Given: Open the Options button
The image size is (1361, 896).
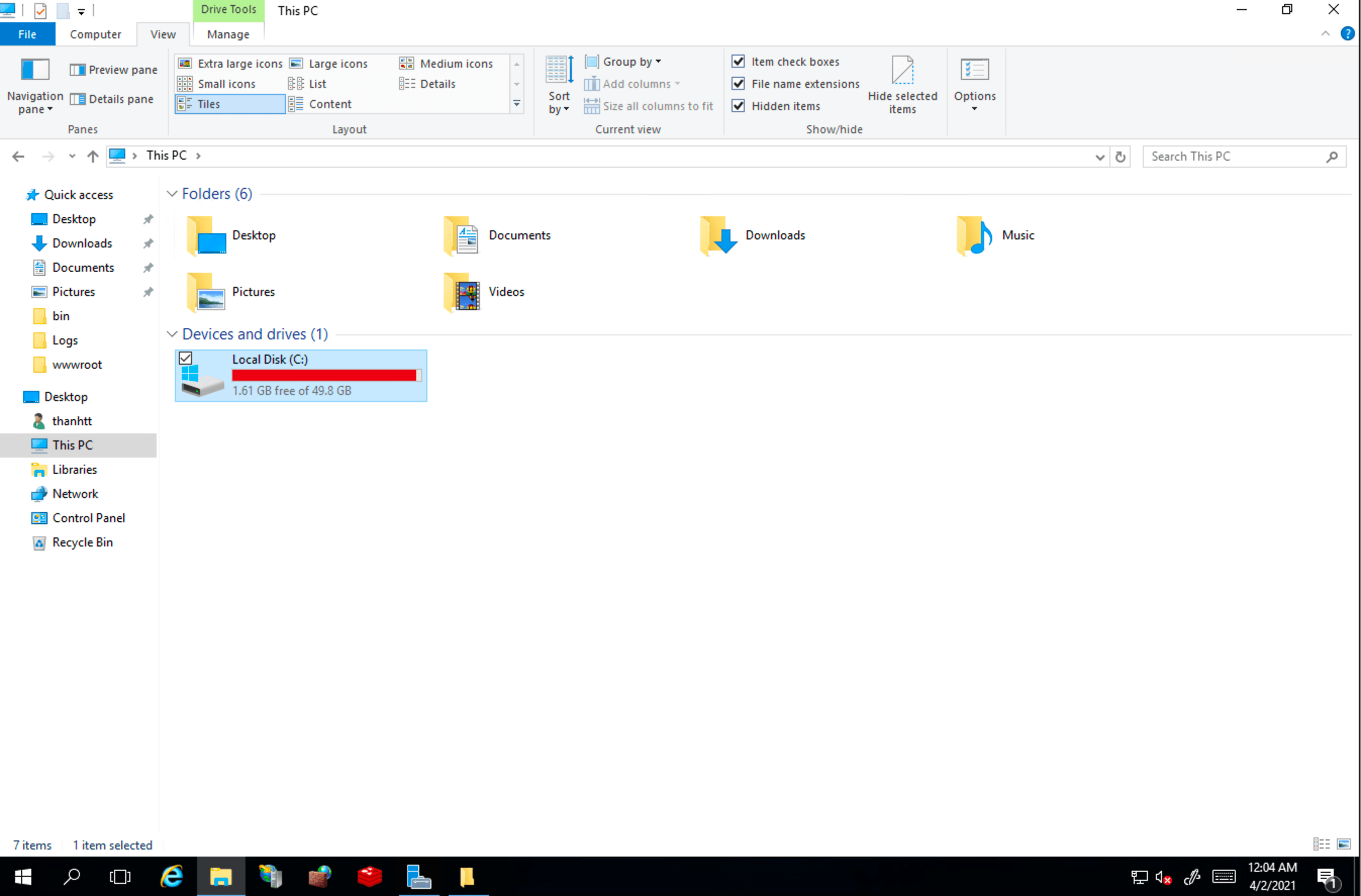Looking at the screenshot, I should point(974,83).
